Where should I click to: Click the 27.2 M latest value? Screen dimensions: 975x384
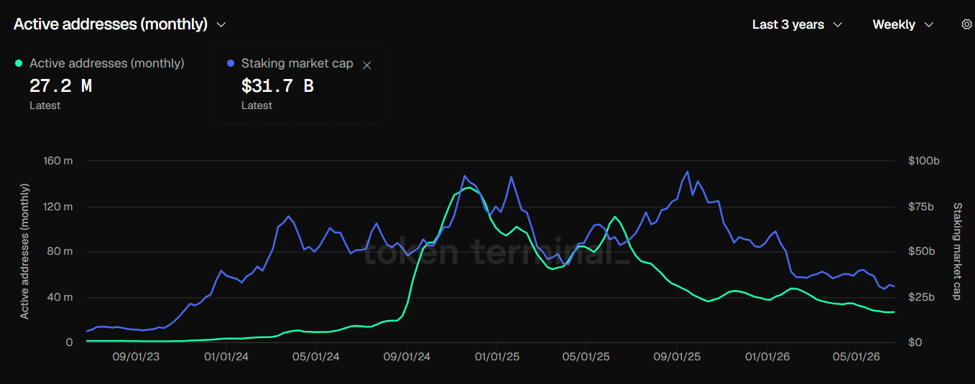[x=60, y=86]
